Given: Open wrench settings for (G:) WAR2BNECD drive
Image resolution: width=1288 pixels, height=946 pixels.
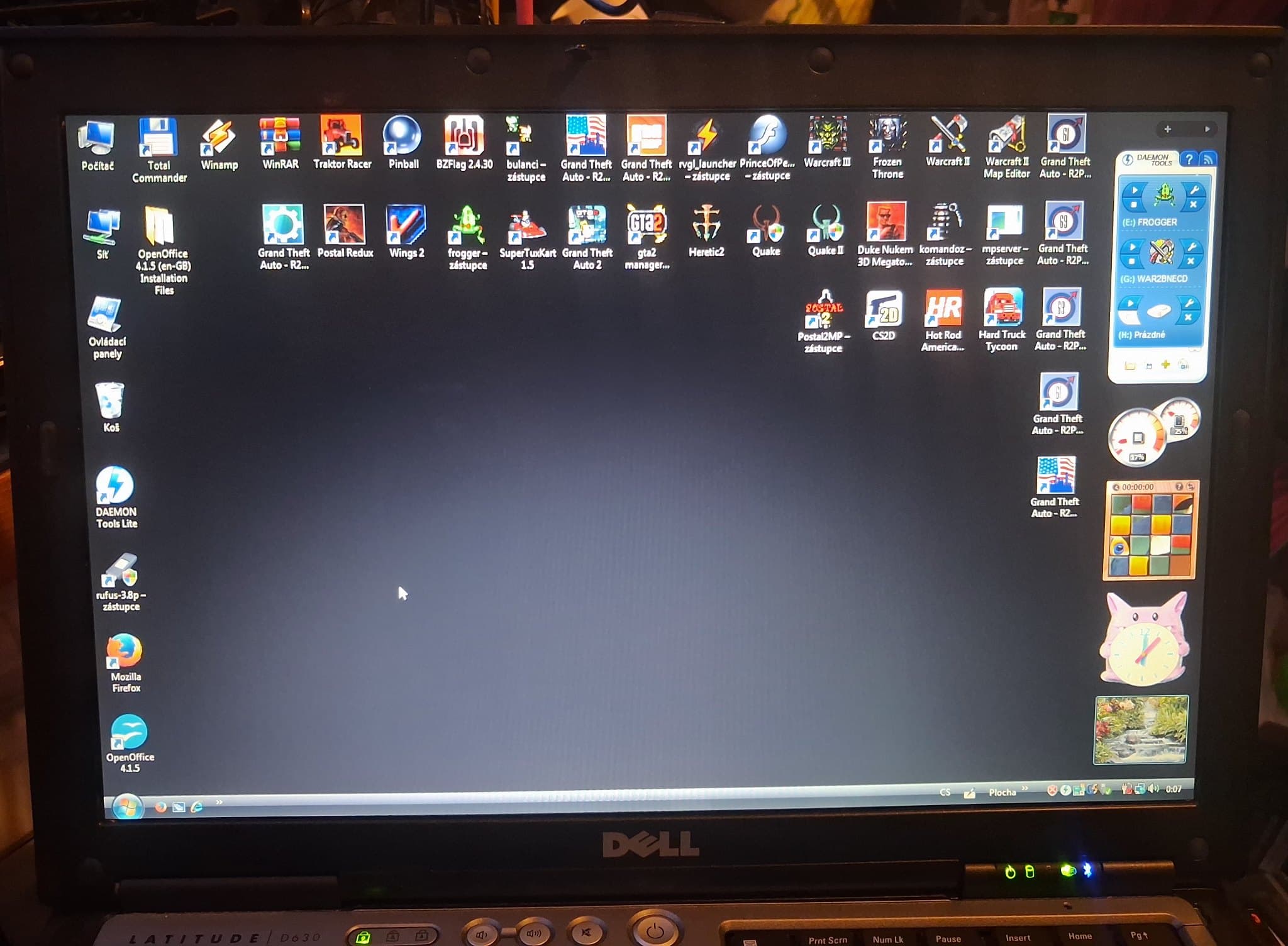Looking at the screenshot, I should click(x=1192, y=247).
